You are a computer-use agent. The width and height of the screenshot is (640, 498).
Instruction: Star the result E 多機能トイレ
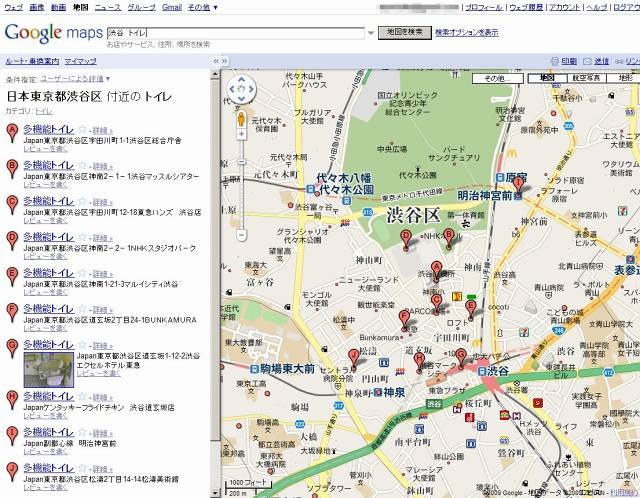pyautogui.click(x=82, y=273)
